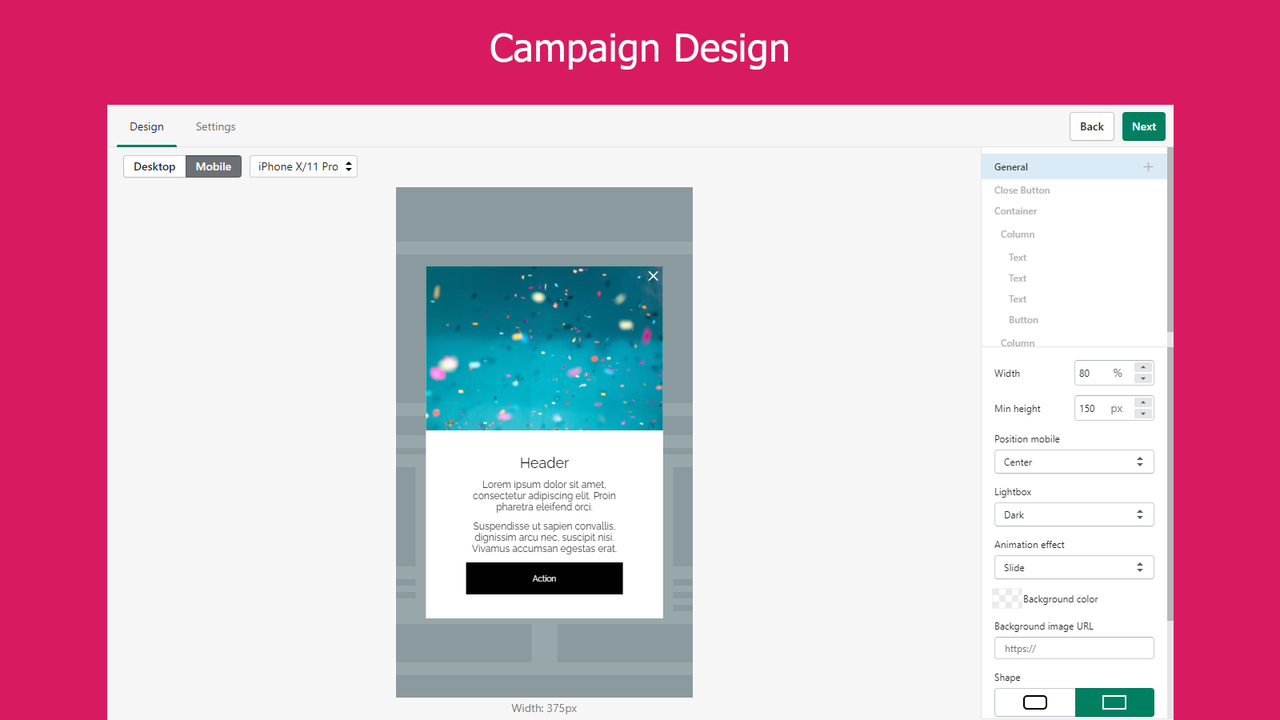Screen dimensions: 1280x720
Task: Click the Next button
Action: pyautogui.click(x=1143, y=126)
